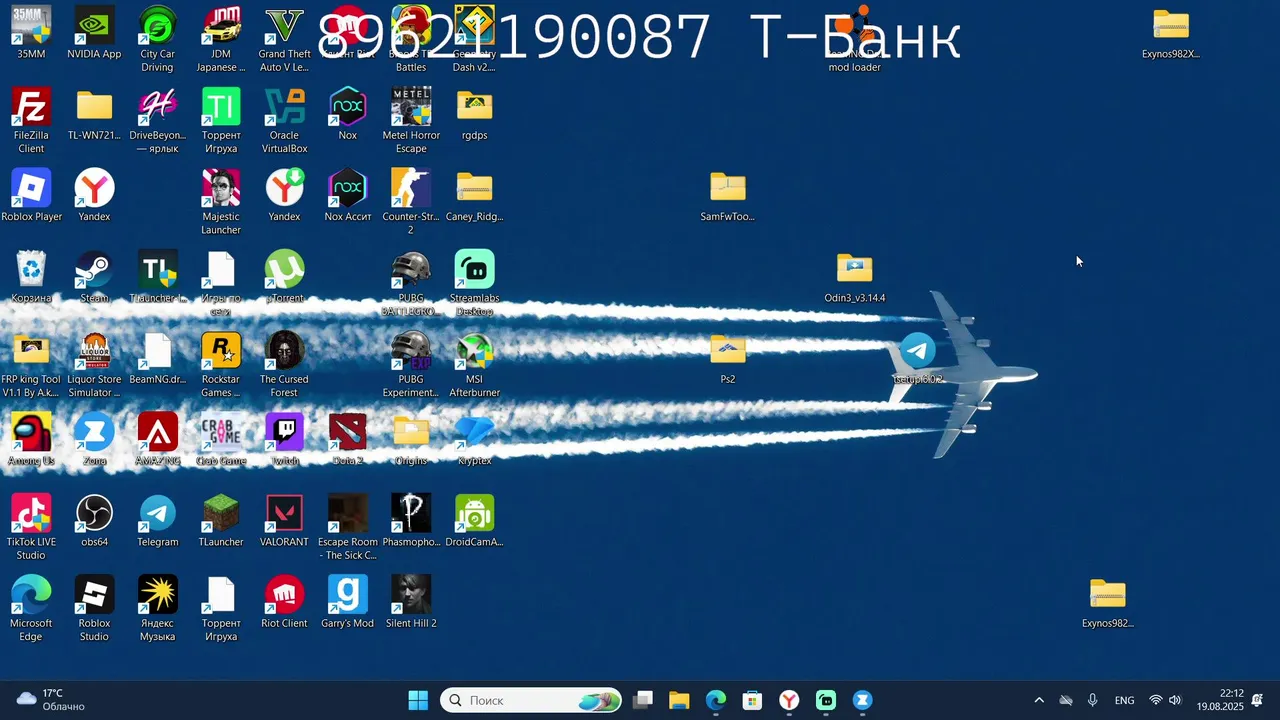Open the taskbar volume control
Image resolution: width=1280 pixels, height=720 pixels.
1175,700
